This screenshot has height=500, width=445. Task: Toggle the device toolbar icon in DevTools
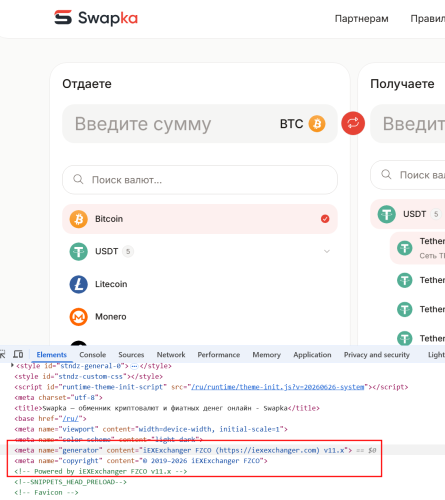pos(18,354)
